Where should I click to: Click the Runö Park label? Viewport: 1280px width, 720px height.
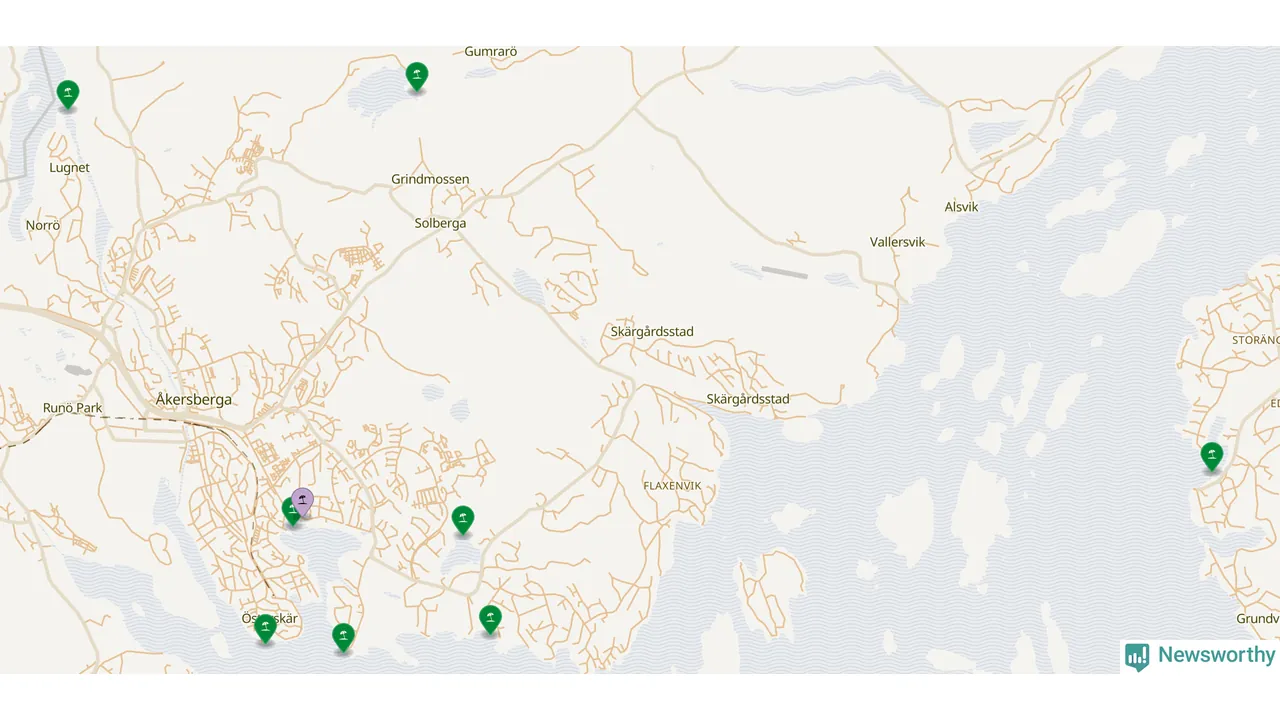coord(73,408)
